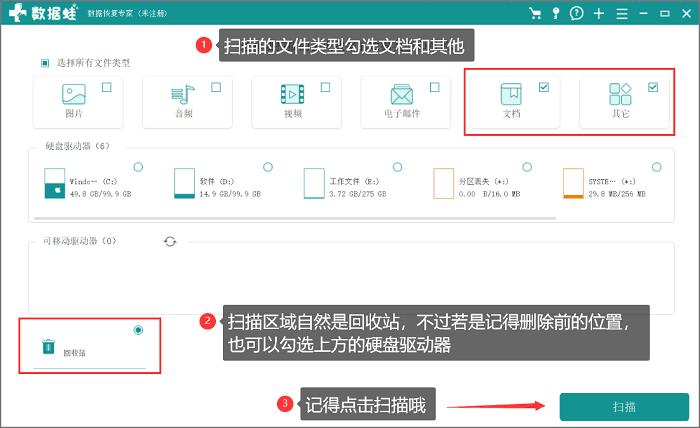Select the 音频 audio type icon

[x=183, y=94]
